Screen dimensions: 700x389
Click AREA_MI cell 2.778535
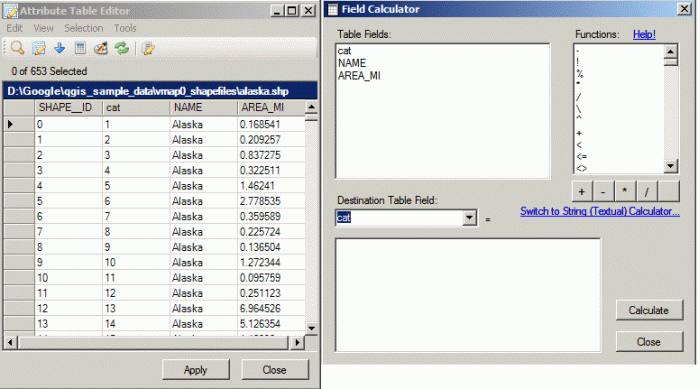click(x=271, y=201)
